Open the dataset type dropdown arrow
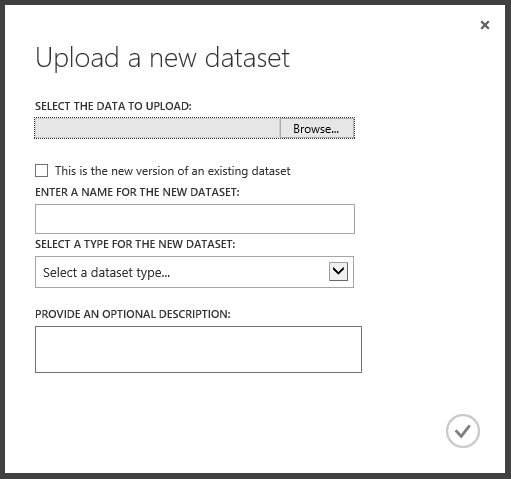 click(338, 271)
